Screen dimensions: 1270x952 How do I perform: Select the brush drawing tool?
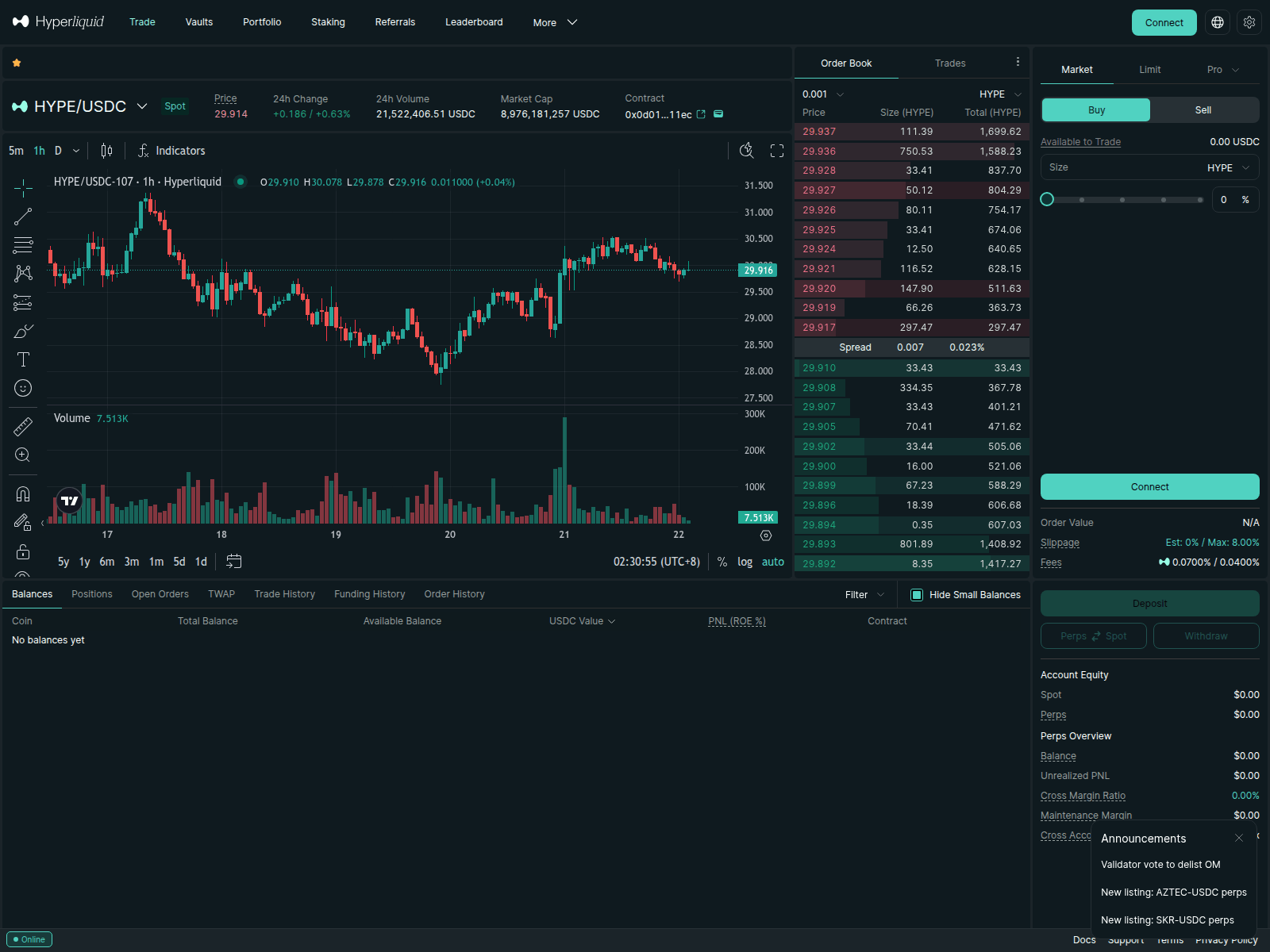pos(23,331)
